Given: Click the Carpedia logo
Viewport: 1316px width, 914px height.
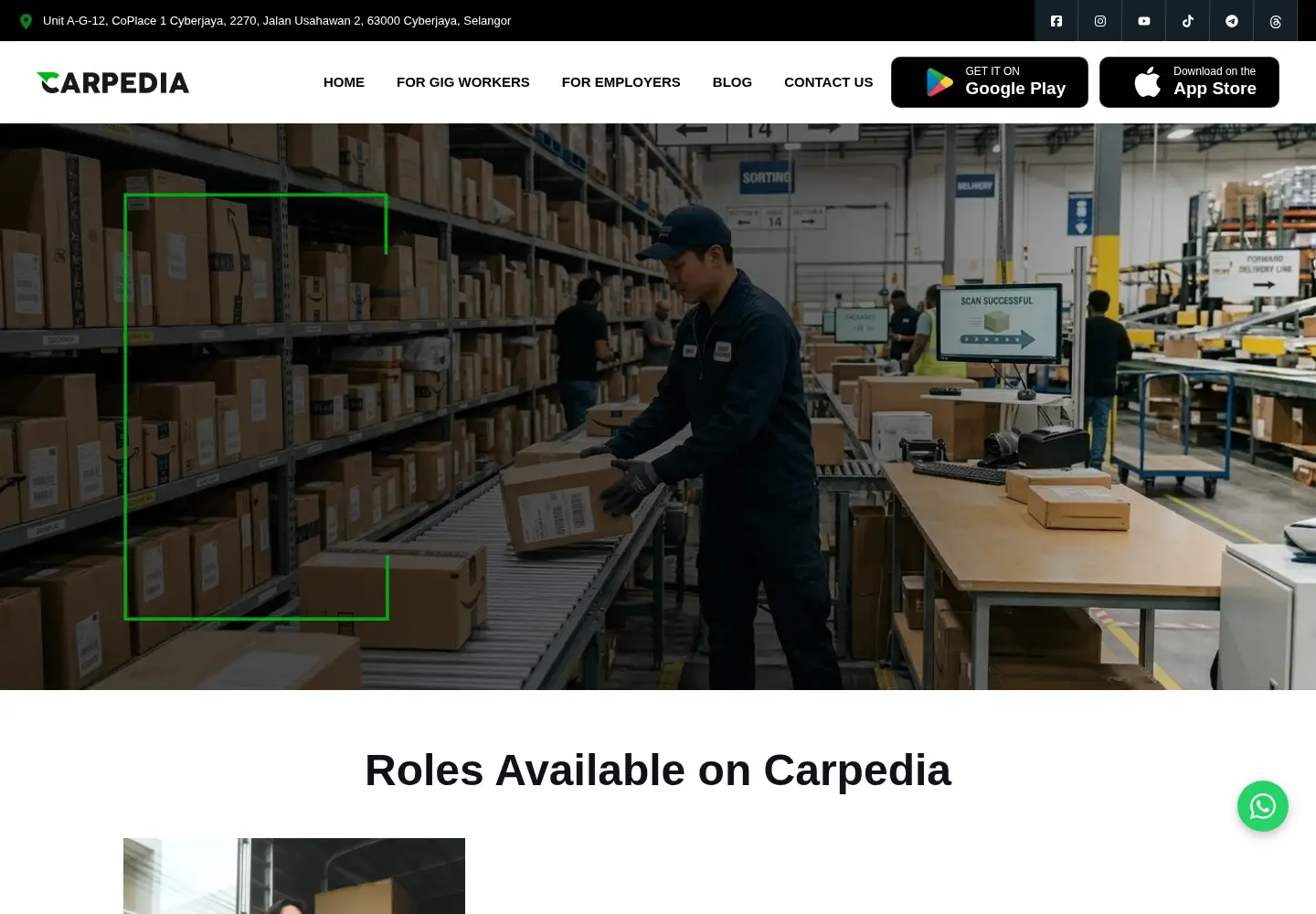Looking at the screenshot, I should pos(112,82).
